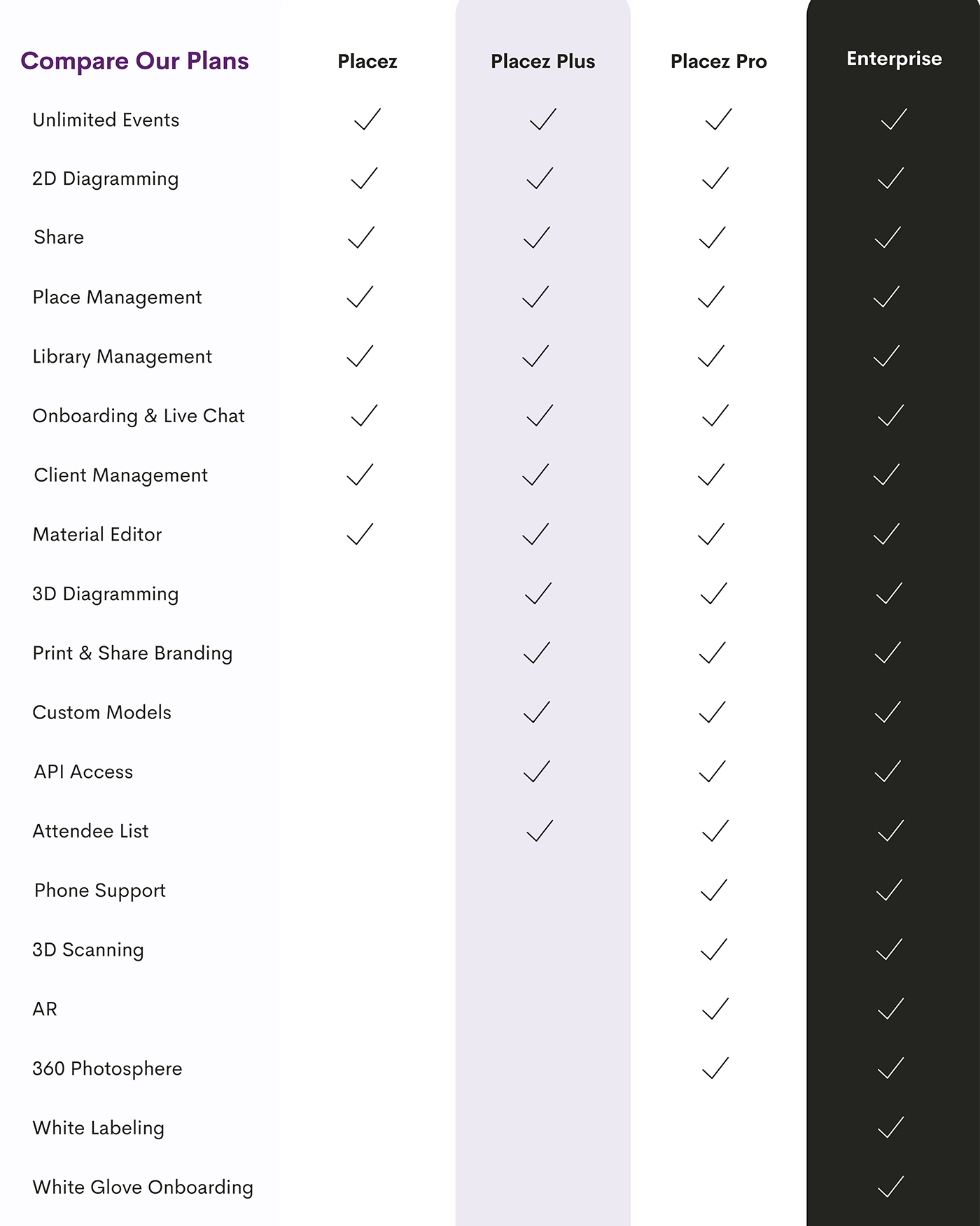Click API Access checkmark under Placez Pro
The width and height of the screenshot is (980, 1226).
(713, 772)
